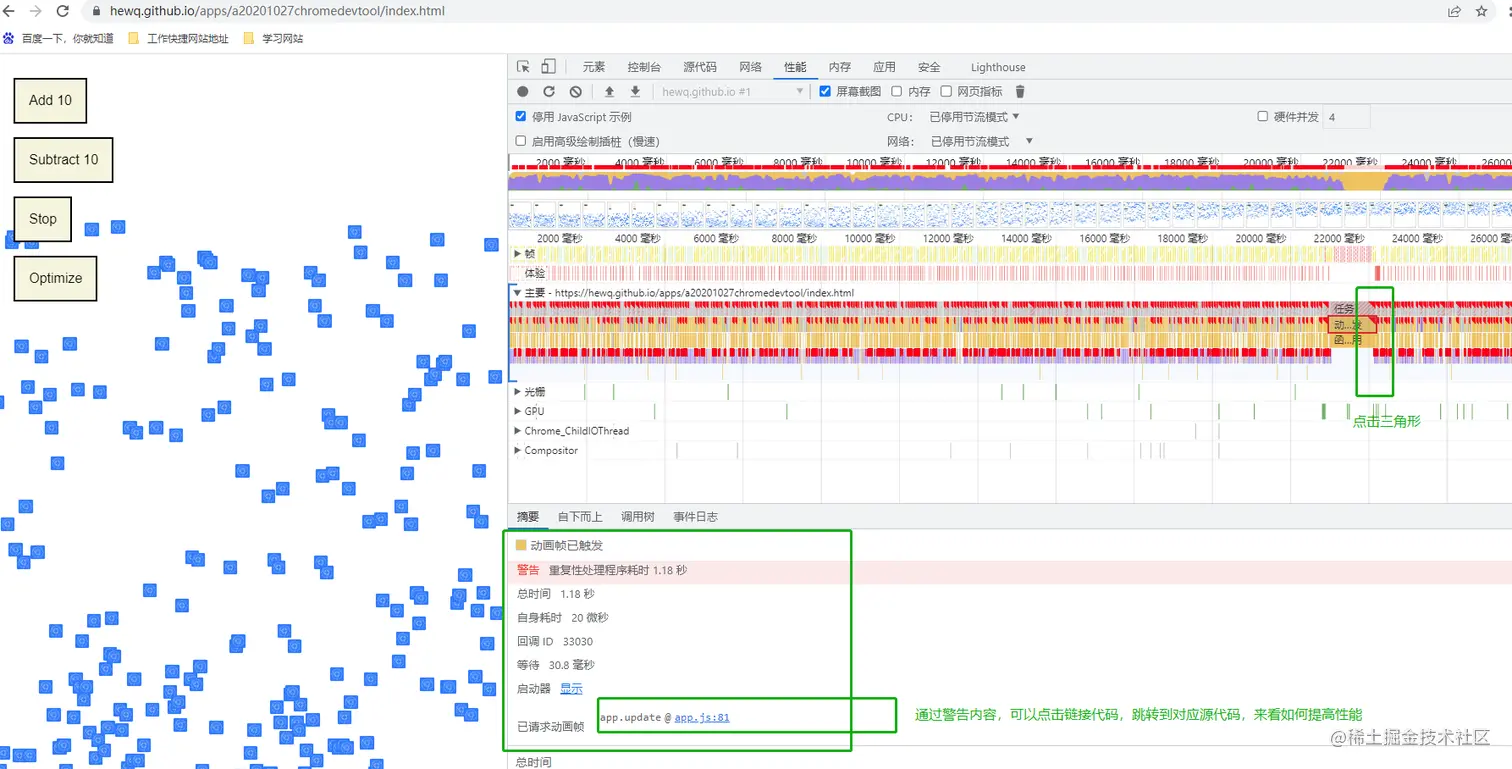
Task: Switch to the 网络 tab in DevTools
Action: pyautogui.click(x=751, y=67)
